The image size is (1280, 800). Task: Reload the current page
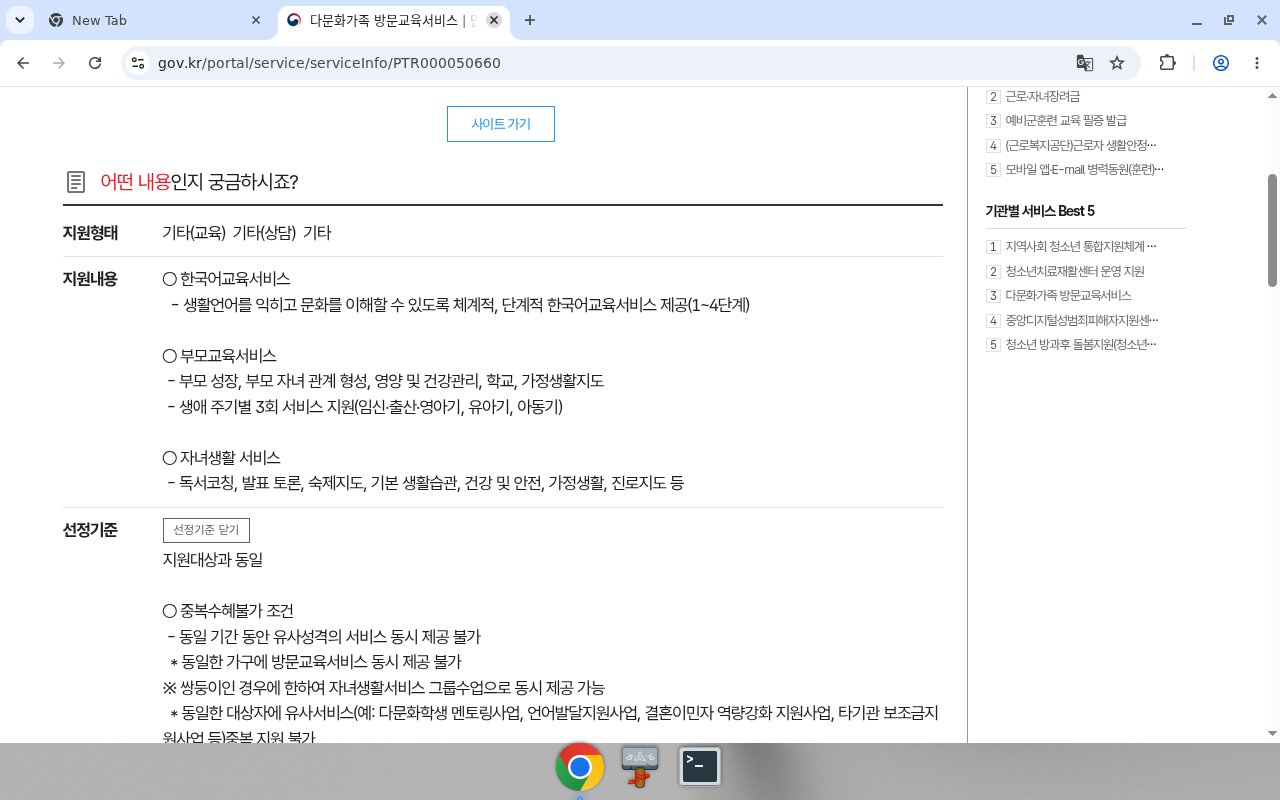pos(95,63)
